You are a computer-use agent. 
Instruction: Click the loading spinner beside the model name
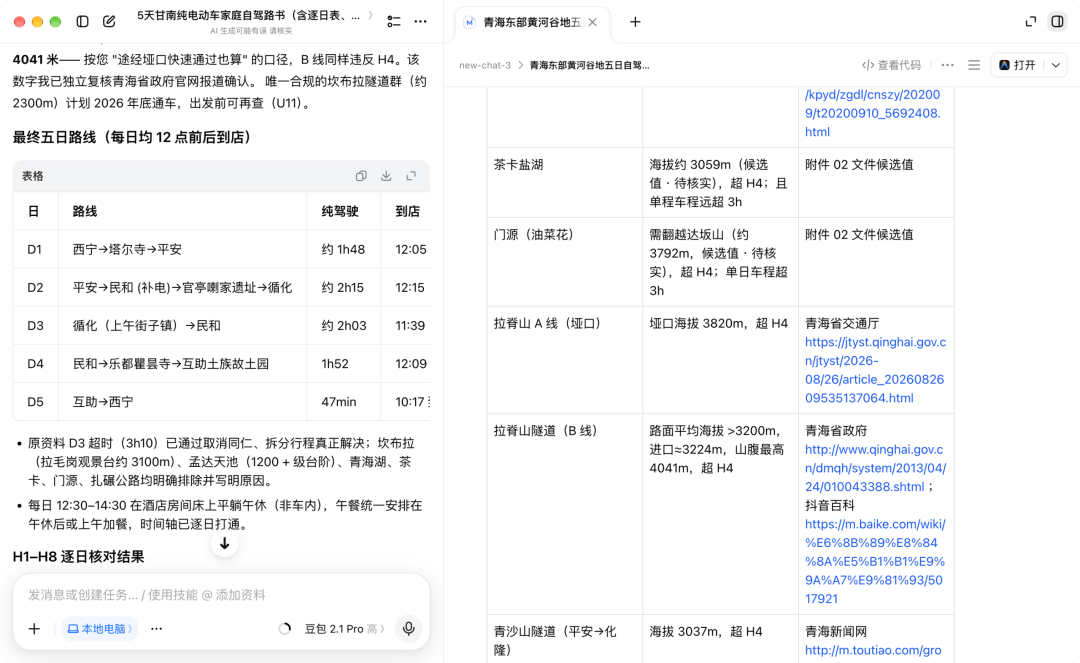pyautogui.click(x=284, y=629)
